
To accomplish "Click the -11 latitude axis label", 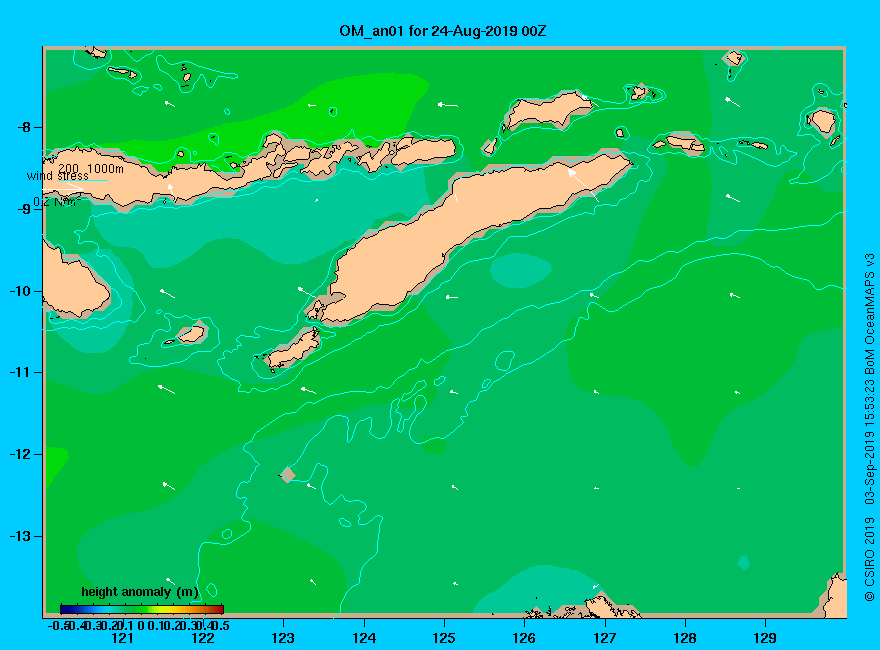I will click(x=21, y=372).
